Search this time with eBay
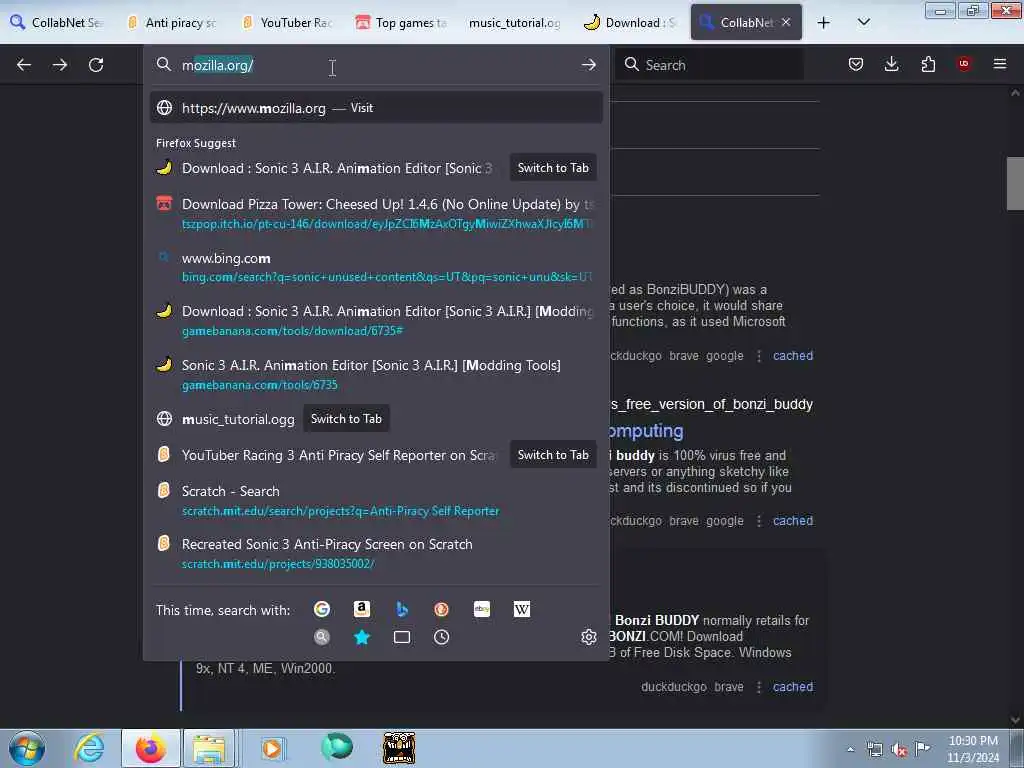Viewport: 1024px width, 768px height. 482,609
